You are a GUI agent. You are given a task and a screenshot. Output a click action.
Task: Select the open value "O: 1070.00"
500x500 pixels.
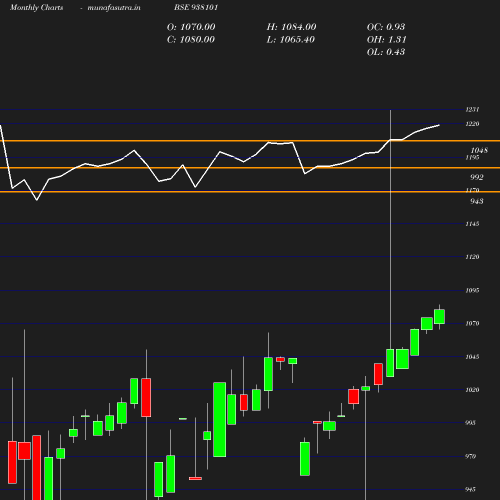click(191, 27)
